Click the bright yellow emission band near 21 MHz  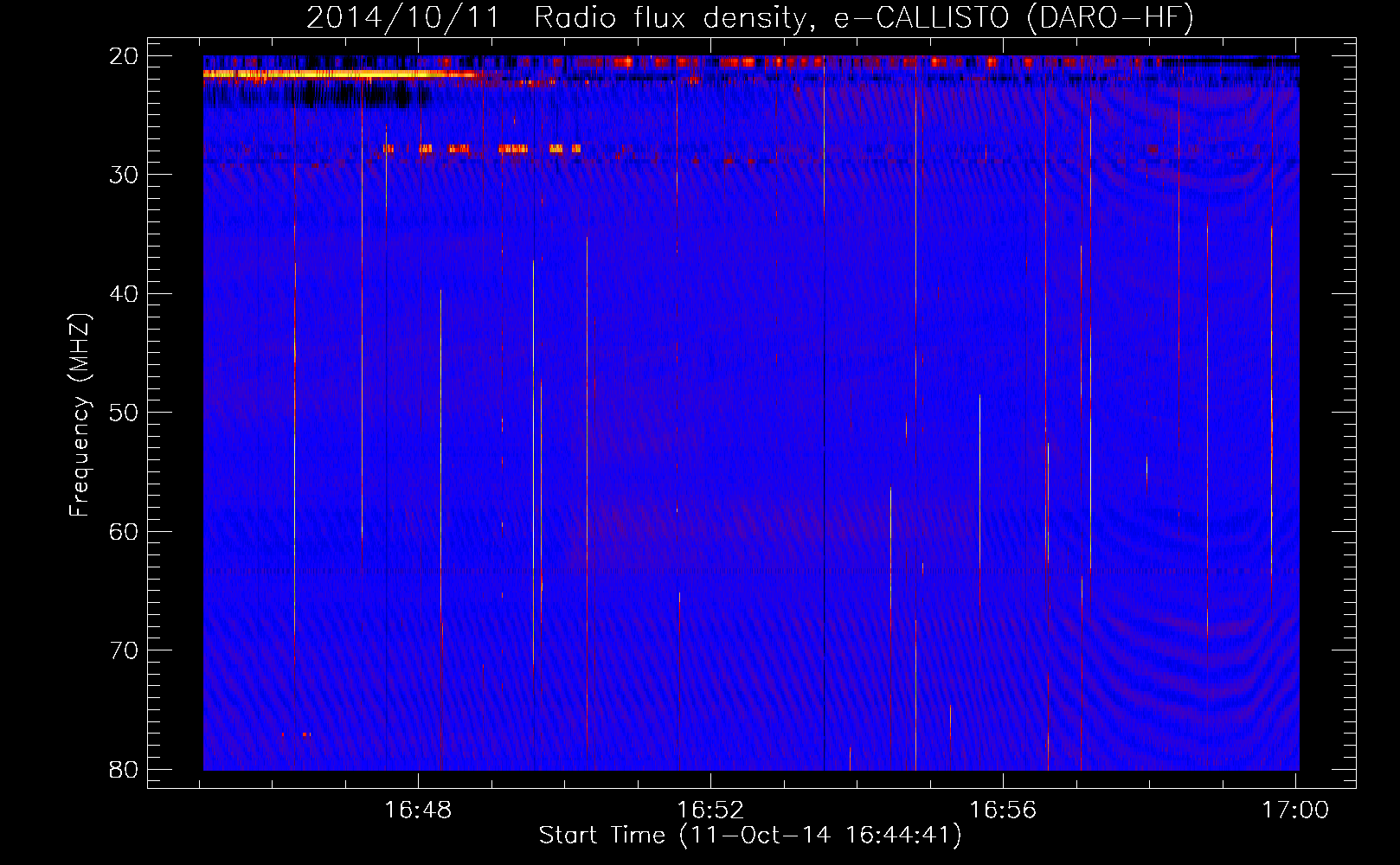click(x=340, y=75)
